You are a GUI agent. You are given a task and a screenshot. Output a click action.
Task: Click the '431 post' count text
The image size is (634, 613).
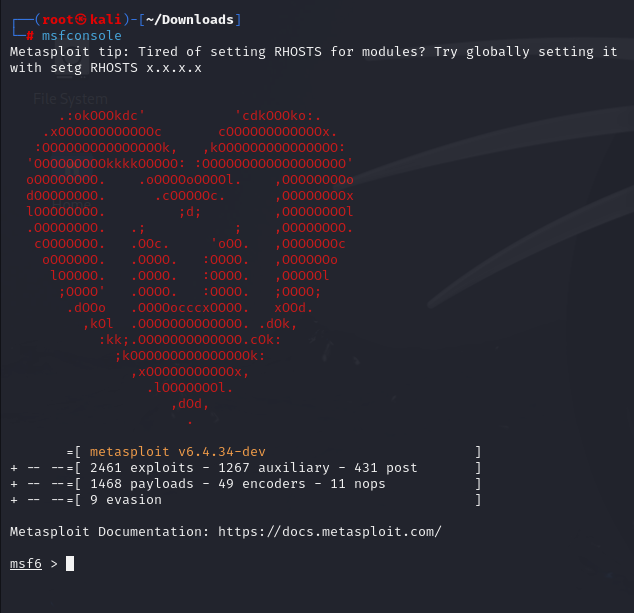(x=385, y=467)
